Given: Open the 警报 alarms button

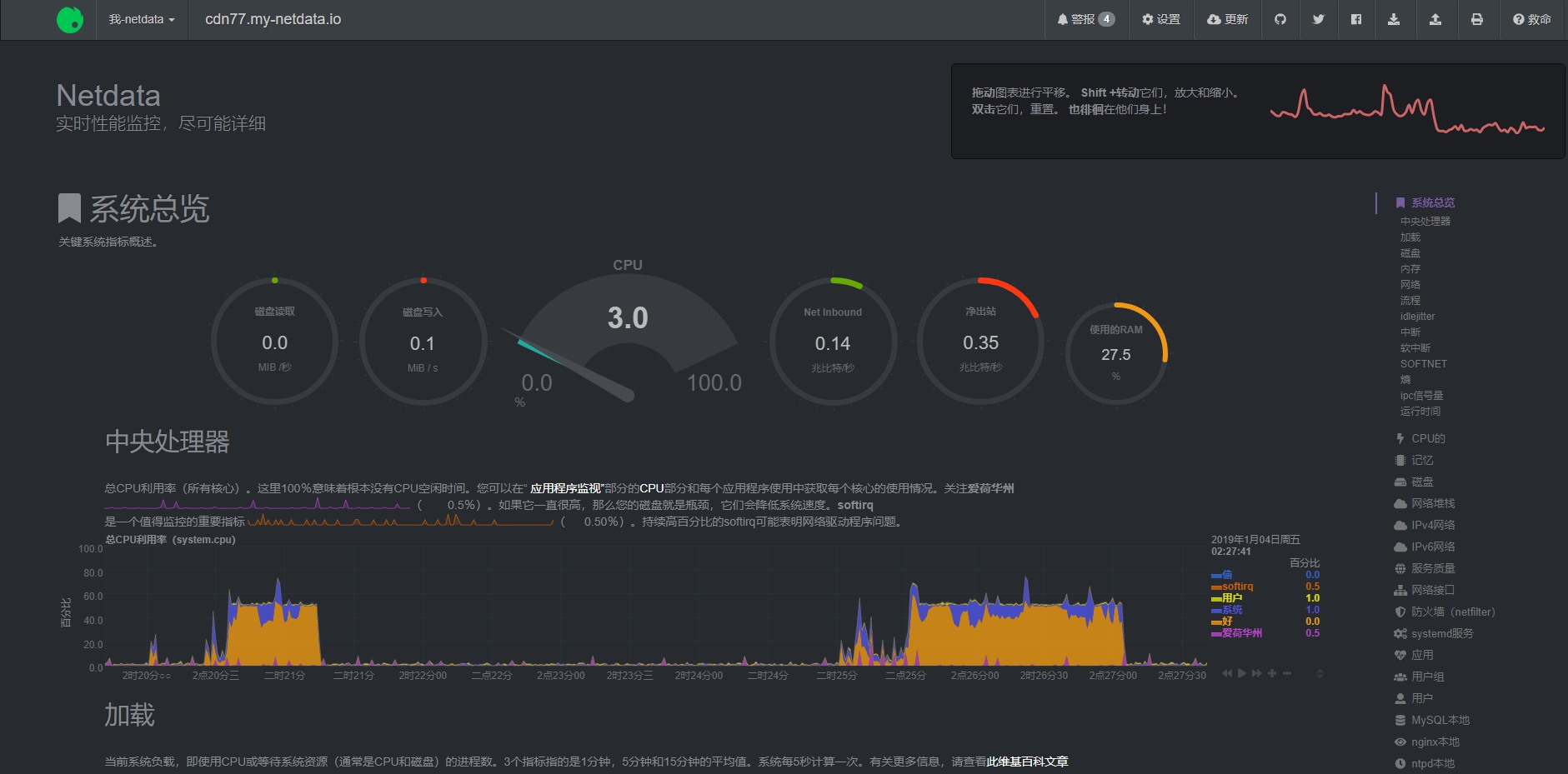Looking at the screenshot, I should [x=1085, y=19].
